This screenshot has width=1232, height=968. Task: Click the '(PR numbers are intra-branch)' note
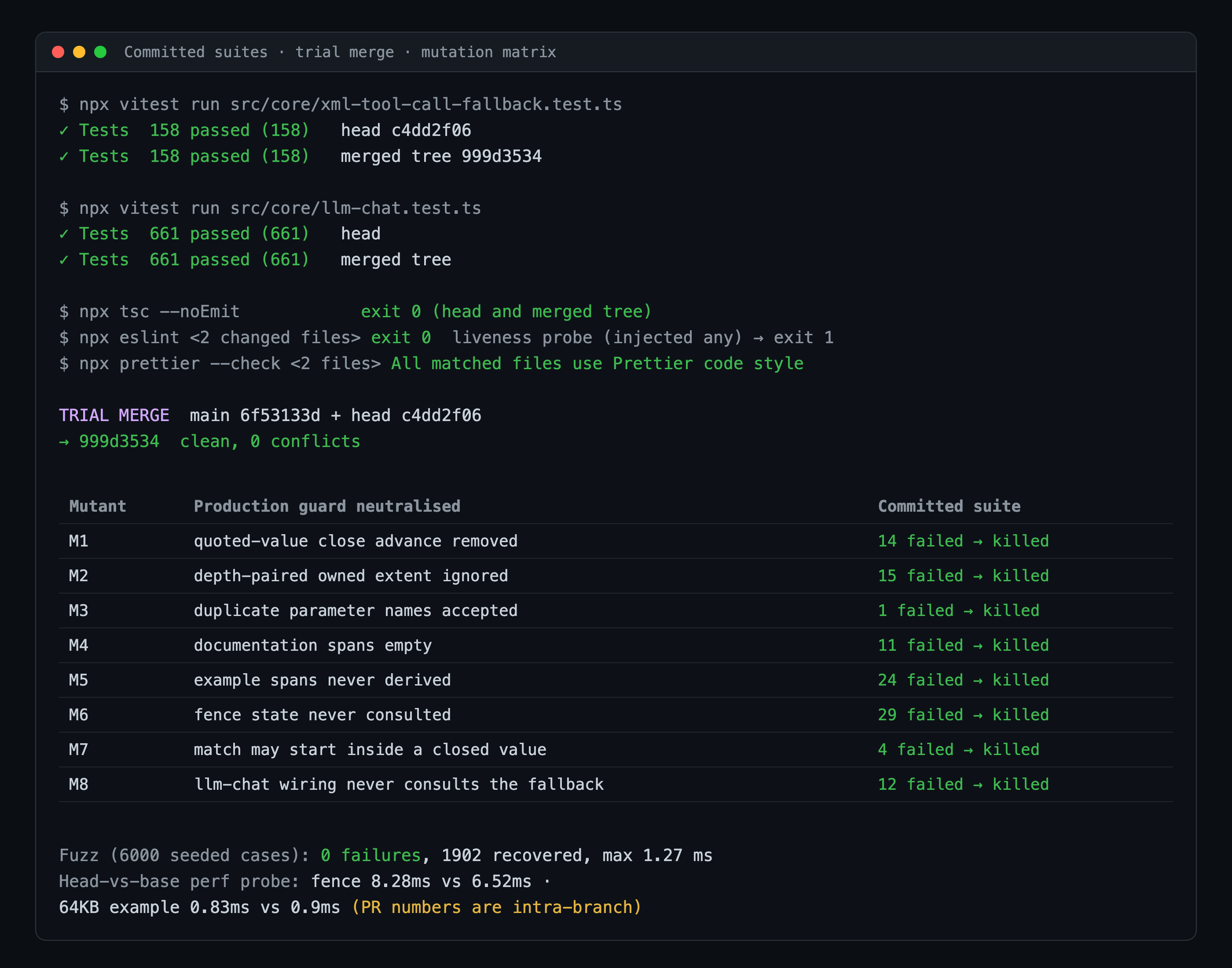(496, 907)
